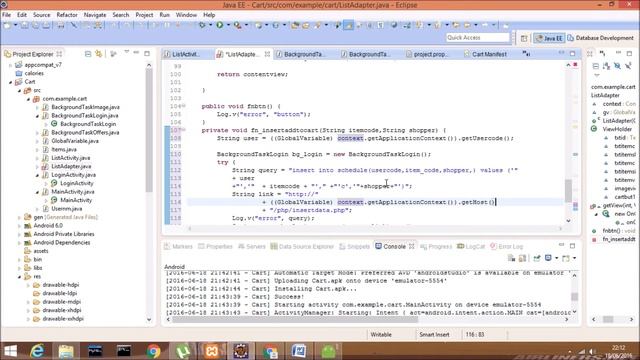Maximize the Project Explorer panel
This screenshot has height=360, width=640.
(x=147, y=53)
